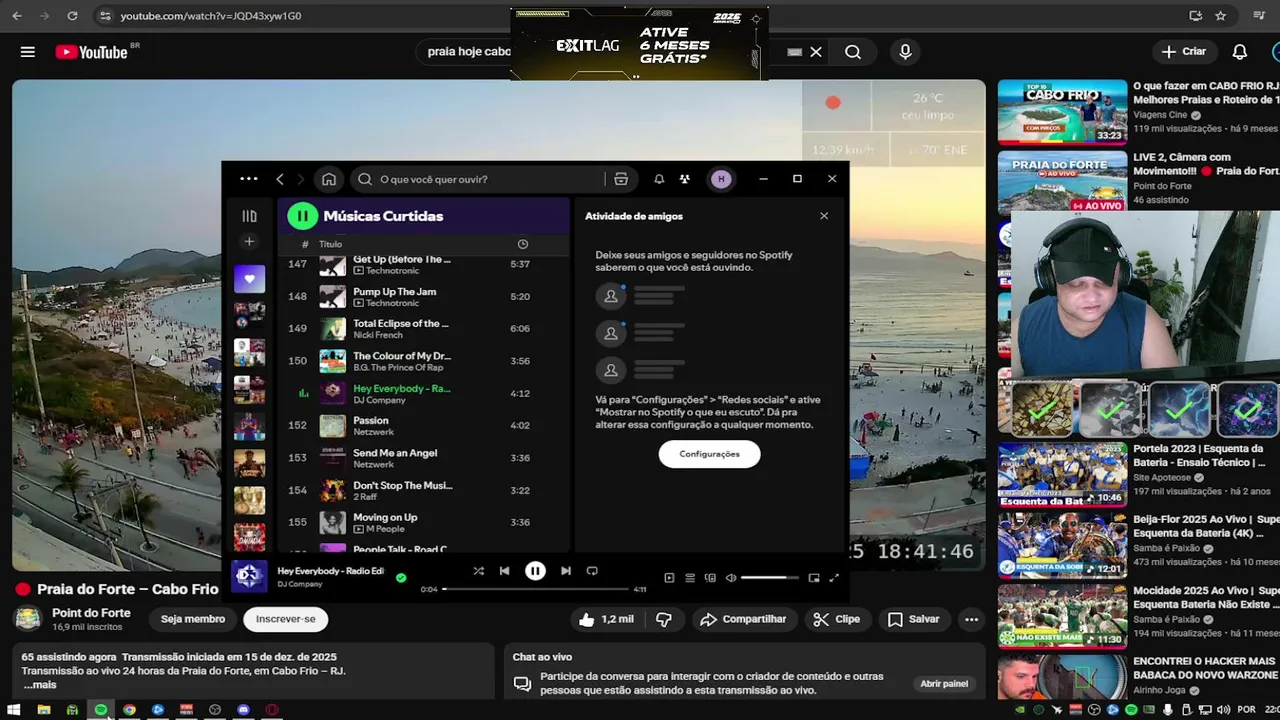Image resolution: width=1280 pixels, height=720 pixels.
Task: Open the Windows Start menu
Action: point(16,710)
